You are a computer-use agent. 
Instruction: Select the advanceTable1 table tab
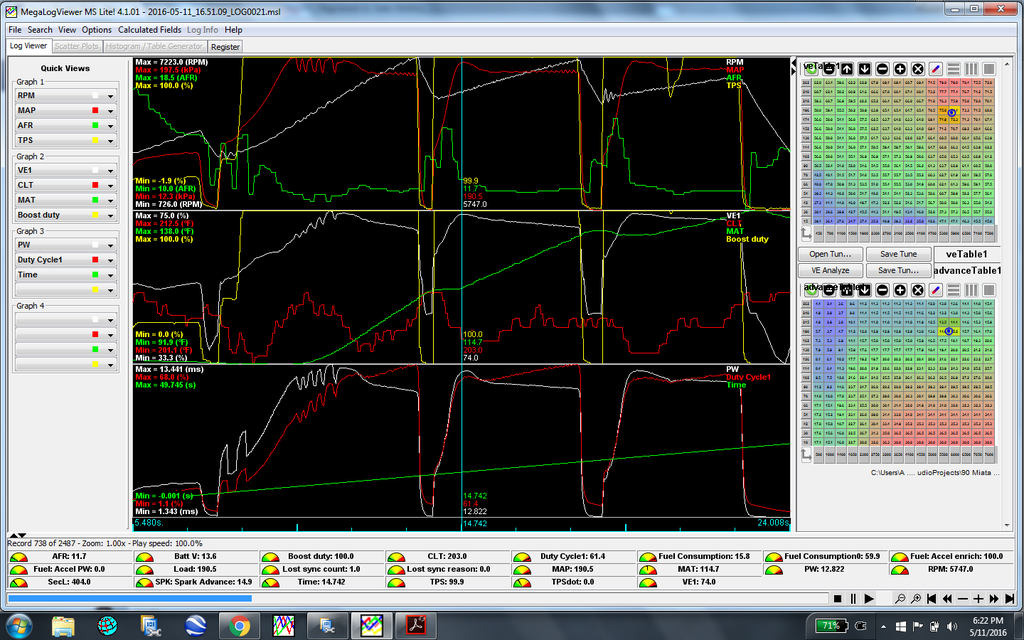click(967, 270)
